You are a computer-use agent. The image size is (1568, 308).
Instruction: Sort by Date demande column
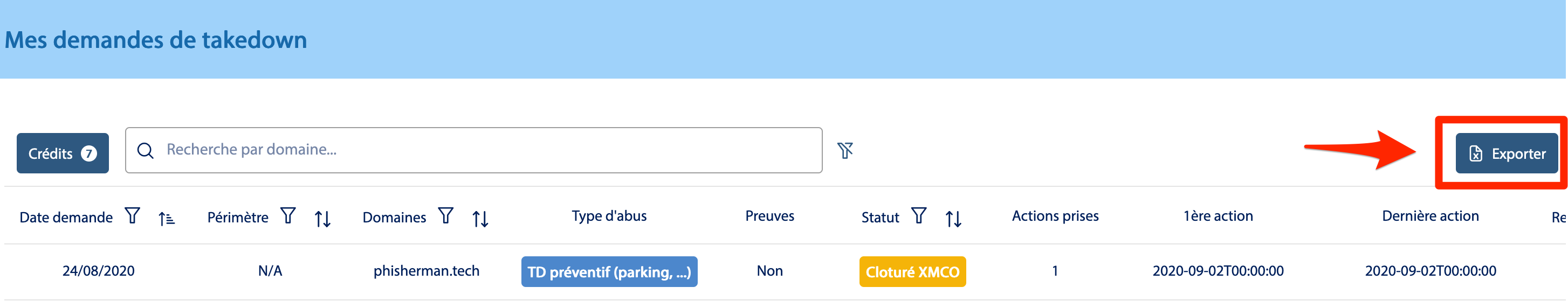click(x=166, y=218)
